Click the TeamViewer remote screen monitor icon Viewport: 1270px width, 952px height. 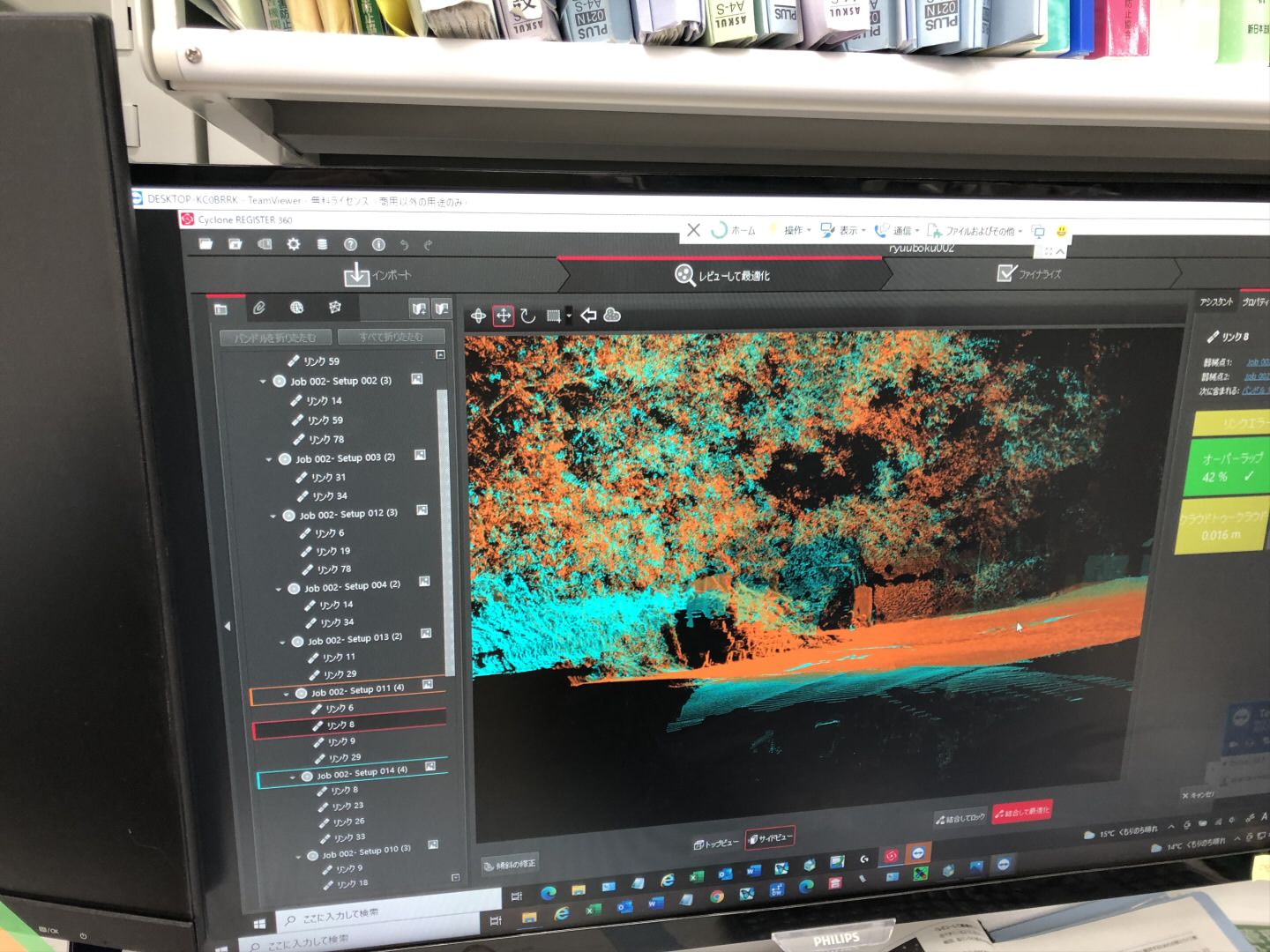[1038, 232]
